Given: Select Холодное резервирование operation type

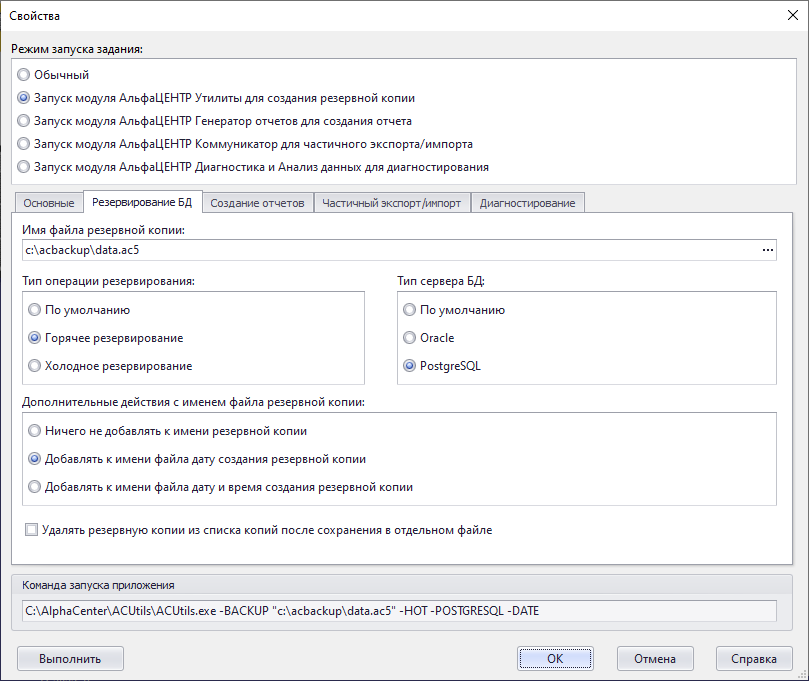Looking at the screenshot, I should tap(36, 366).
